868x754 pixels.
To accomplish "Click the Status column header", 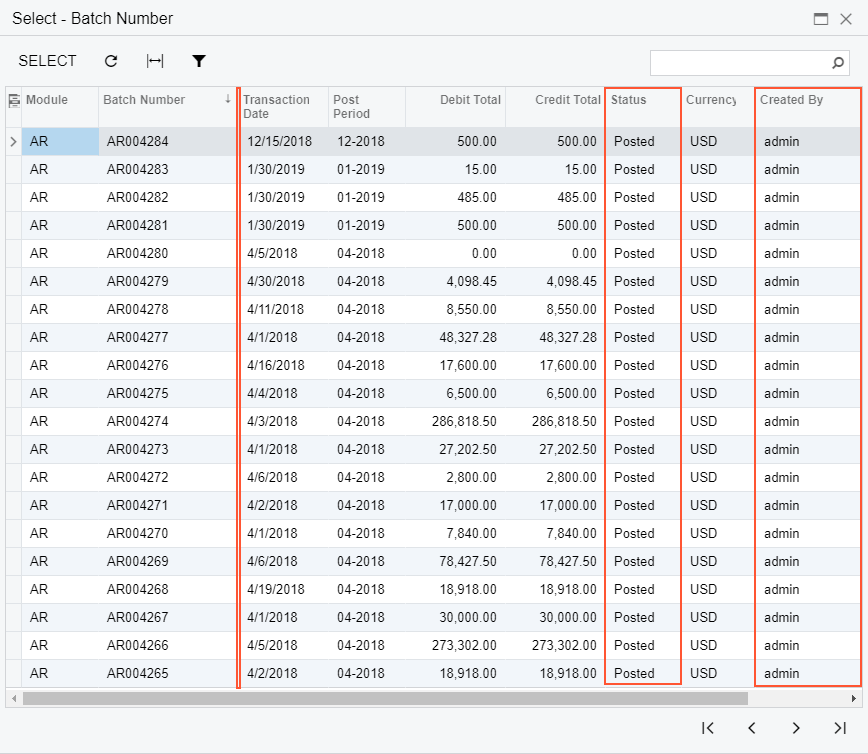I will coord(629,100).
